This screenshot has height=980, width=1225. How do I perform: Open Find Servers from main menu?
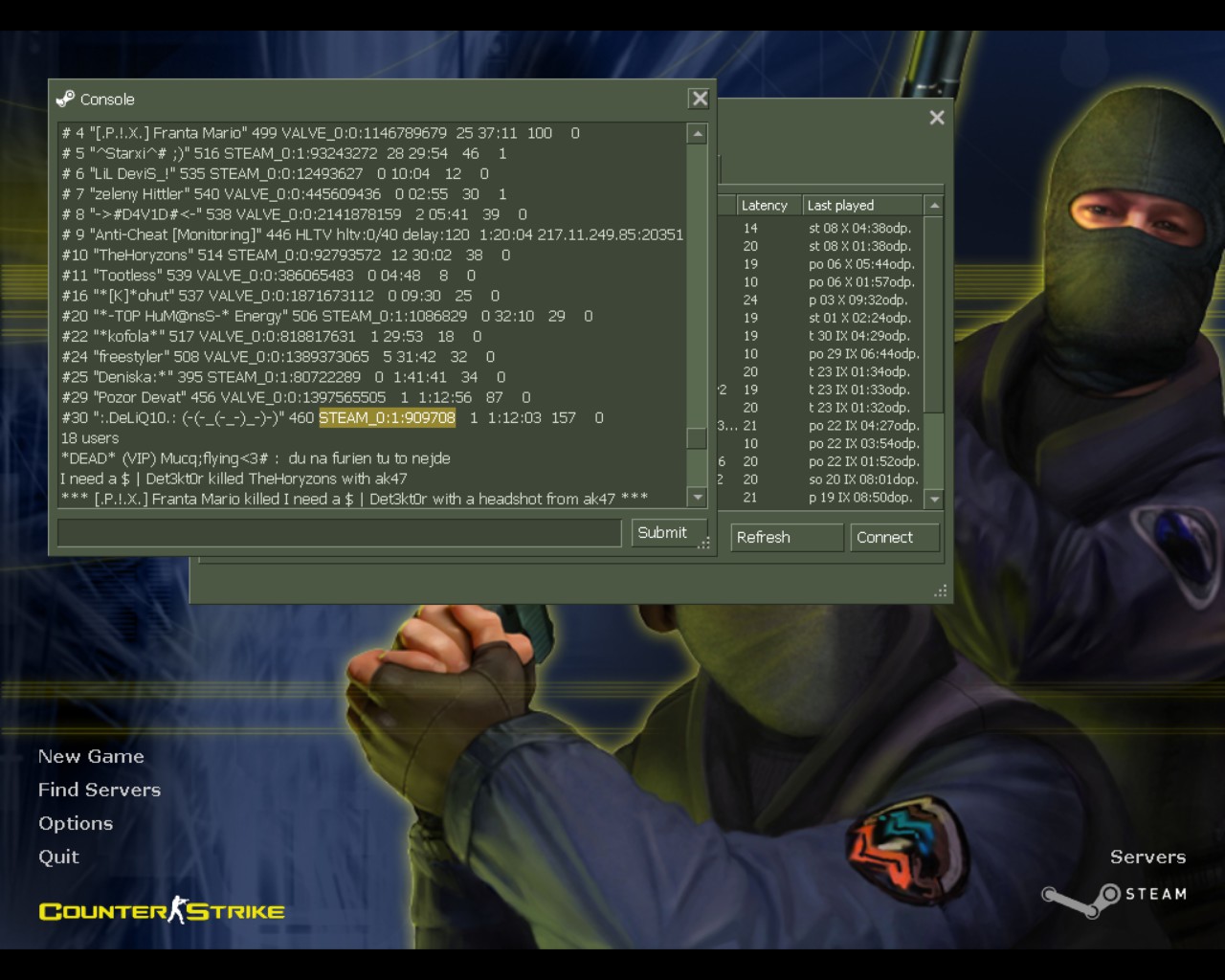(100, 790)
